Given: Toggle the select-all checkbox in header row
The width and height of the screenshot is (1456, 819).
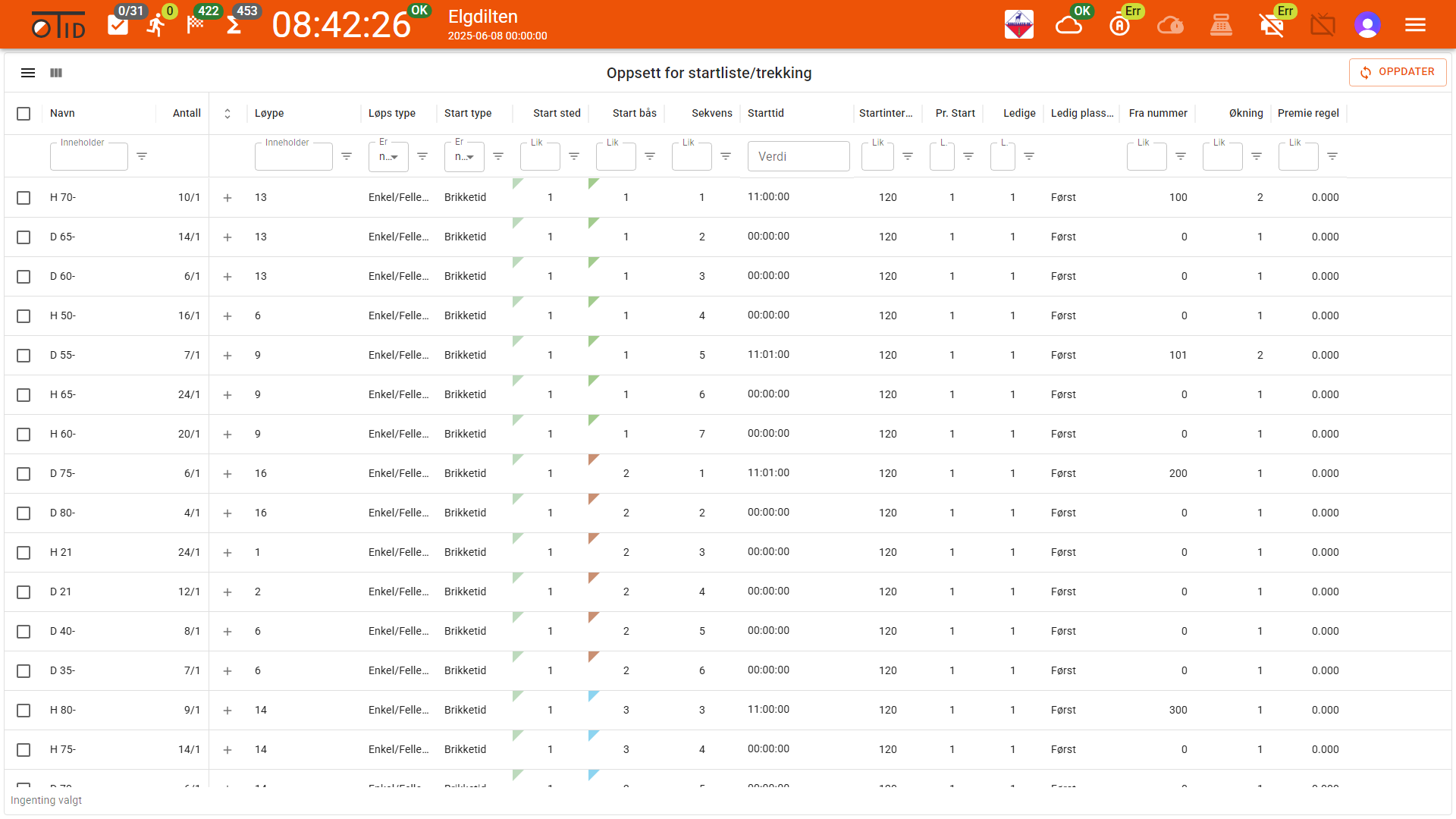Looking at the screenshot, I should pos(24,114).
